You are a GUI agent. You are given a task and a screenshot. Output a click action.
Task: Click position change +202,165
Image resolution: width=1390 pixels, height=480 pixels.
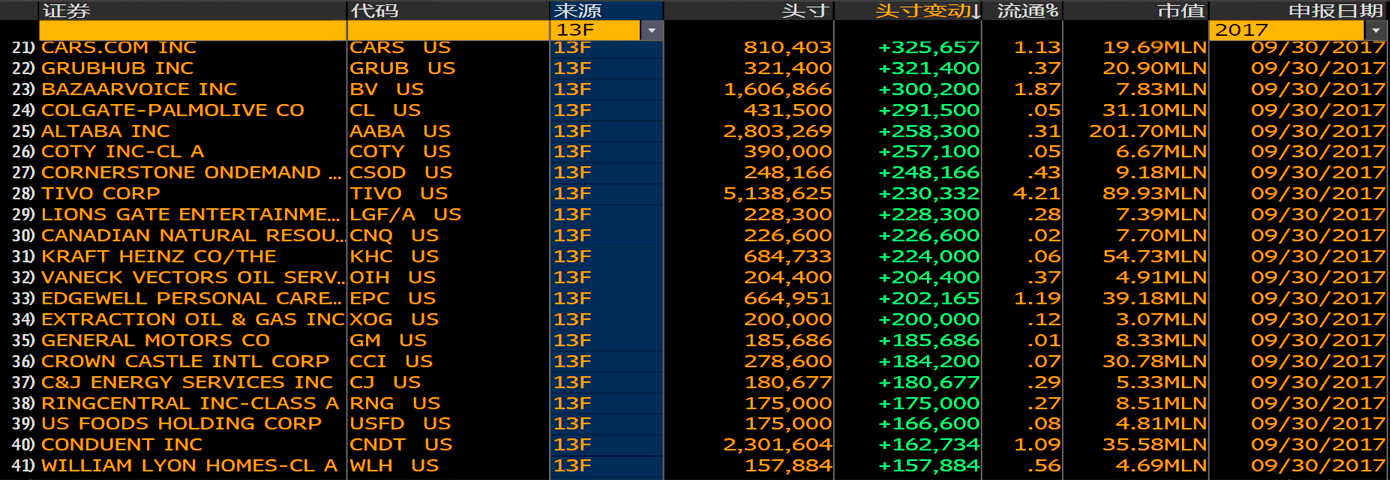(929, 298)
